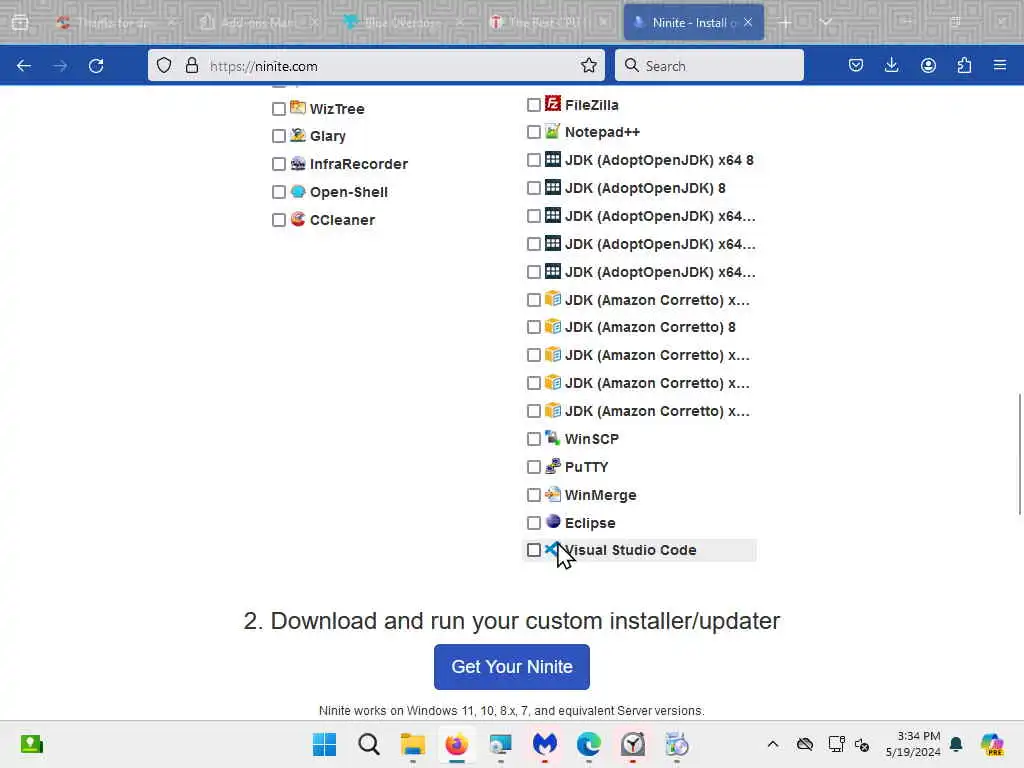Image resolution: width=1024 pixels, height=768 pixels.
Task: Show hidden system tray icons chevron
Action: click(x=773, y=744)
